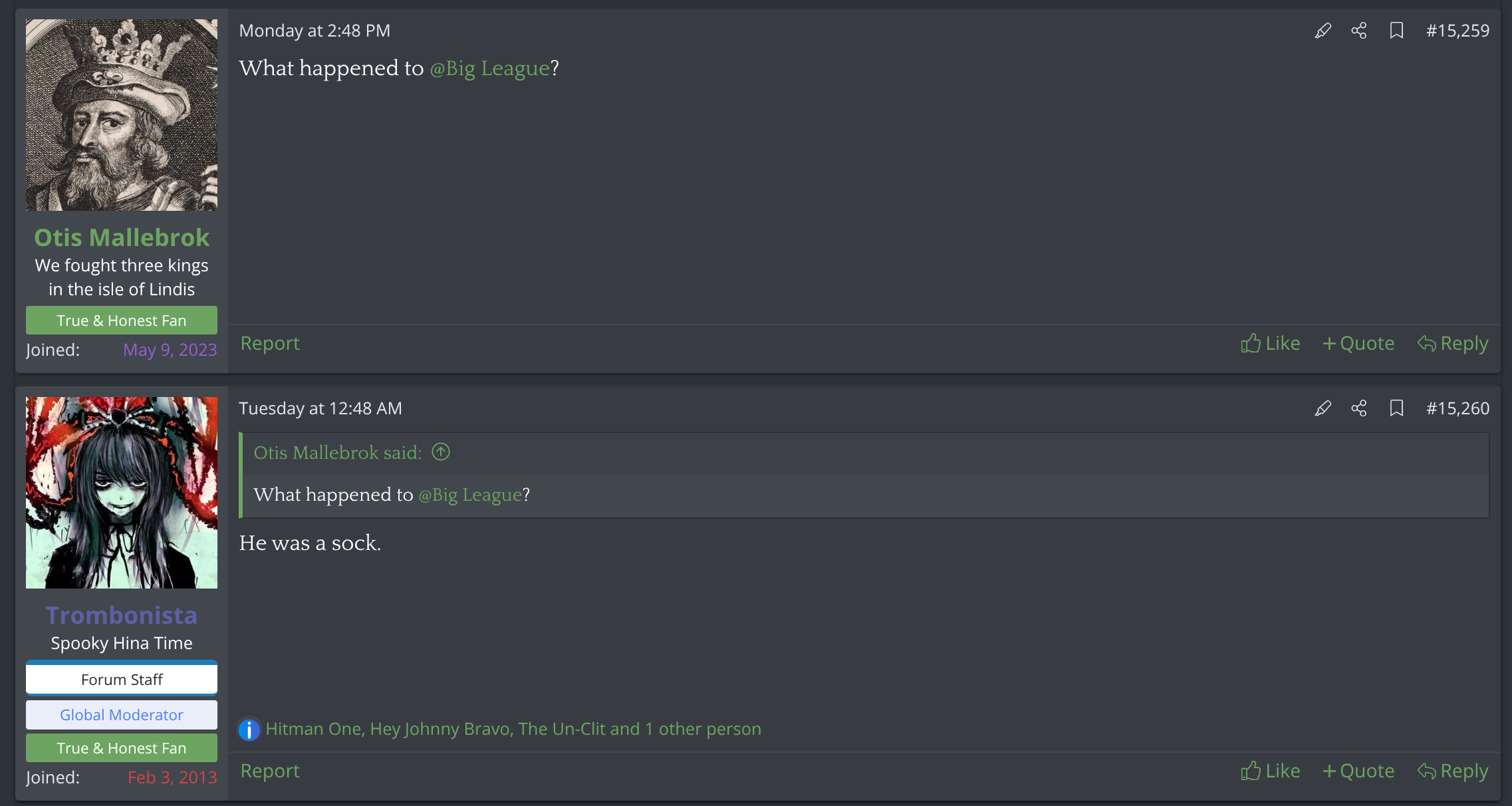Screen dimensions: 1512x806
Task: Open the @Big League mention in the first post
Action: click(489, 68)
